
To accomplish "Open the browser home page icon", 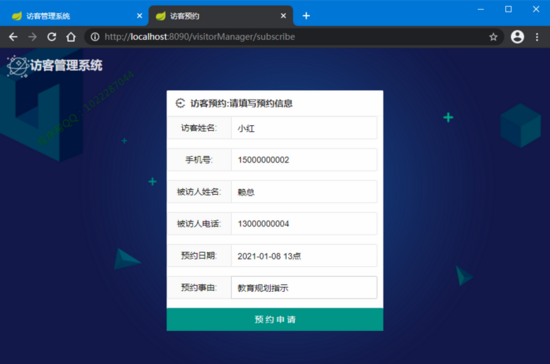I will click(71, 37).
